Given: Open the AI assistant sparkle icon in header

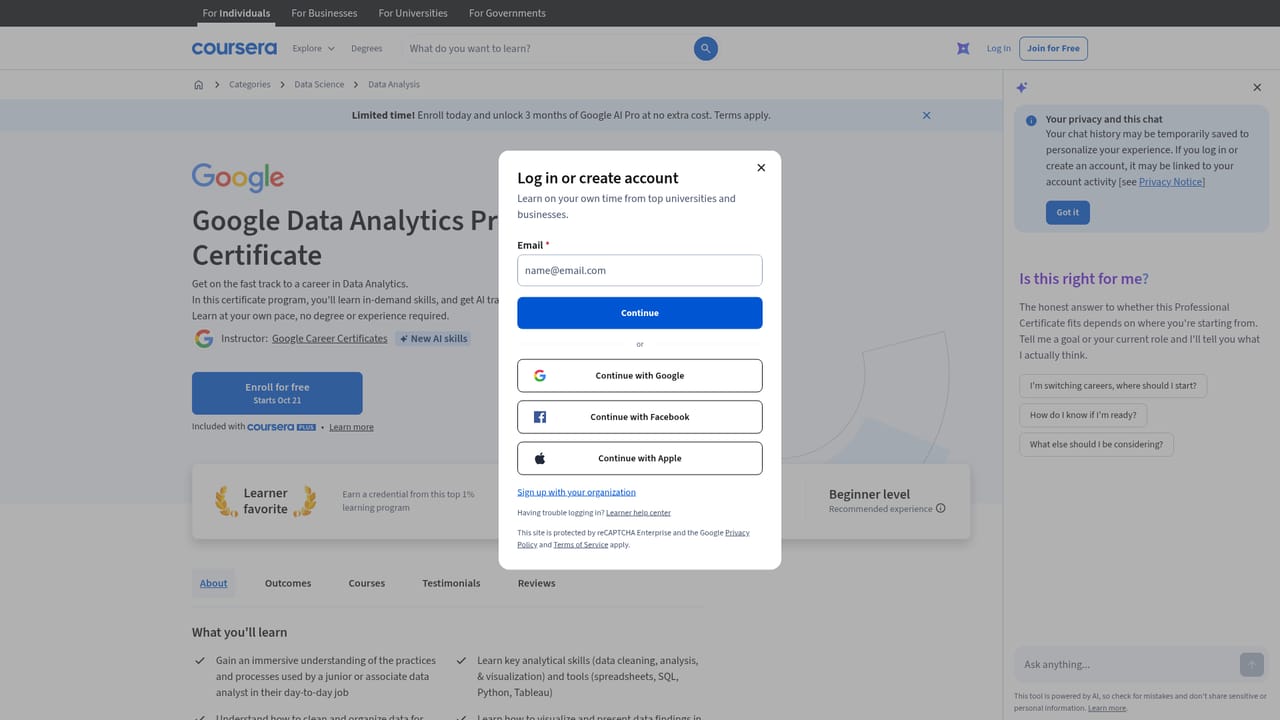Looking at the screenshot, I should [x=963, y=48].
